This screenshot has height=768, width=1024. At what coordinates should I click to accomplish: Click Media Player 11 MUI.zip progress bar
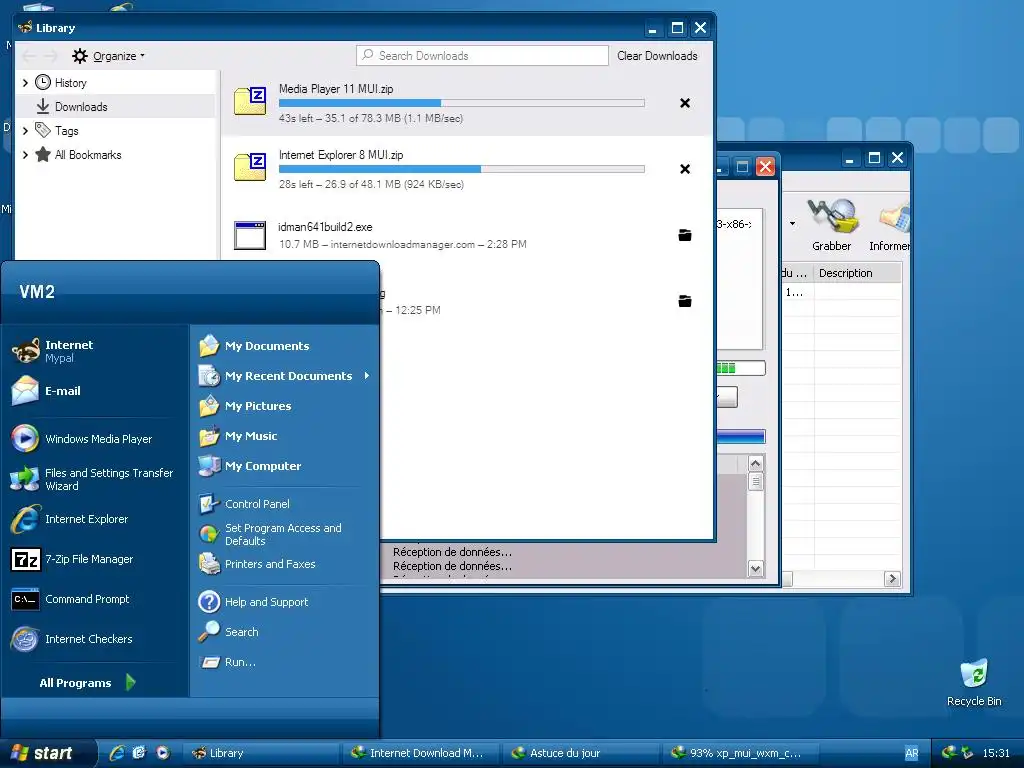(x=462, y=103)
